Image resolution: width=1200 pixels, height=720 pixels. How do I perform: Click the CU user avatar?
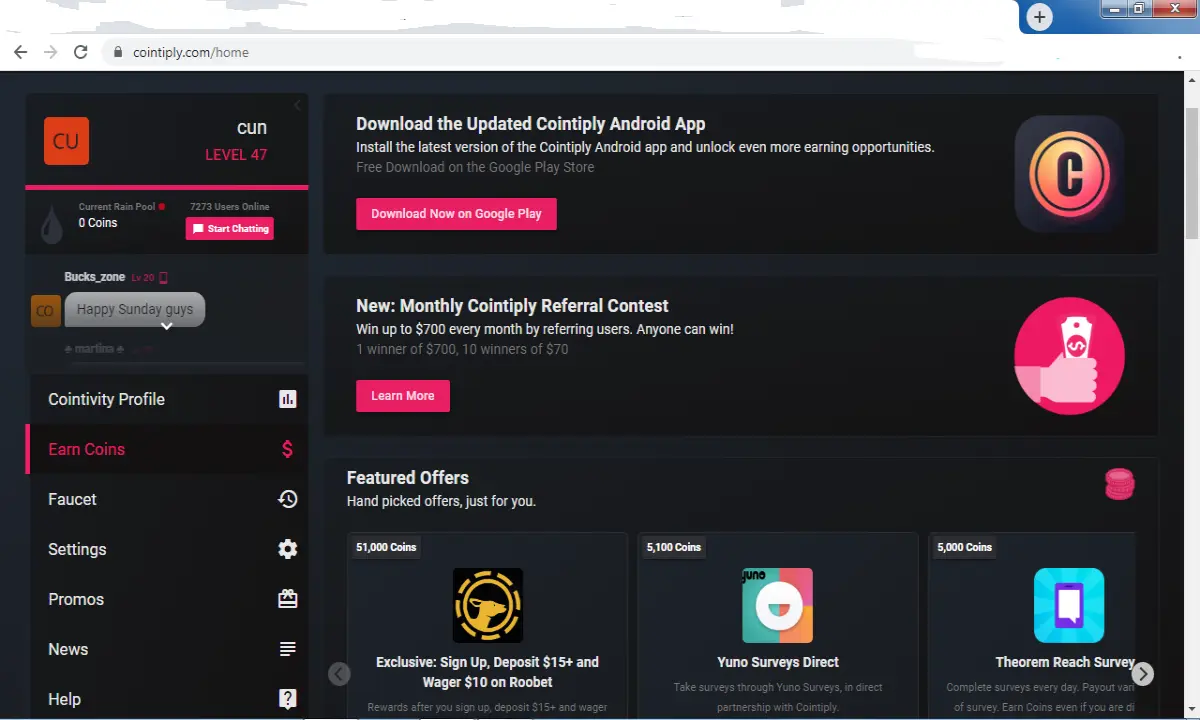coord(66,141)
